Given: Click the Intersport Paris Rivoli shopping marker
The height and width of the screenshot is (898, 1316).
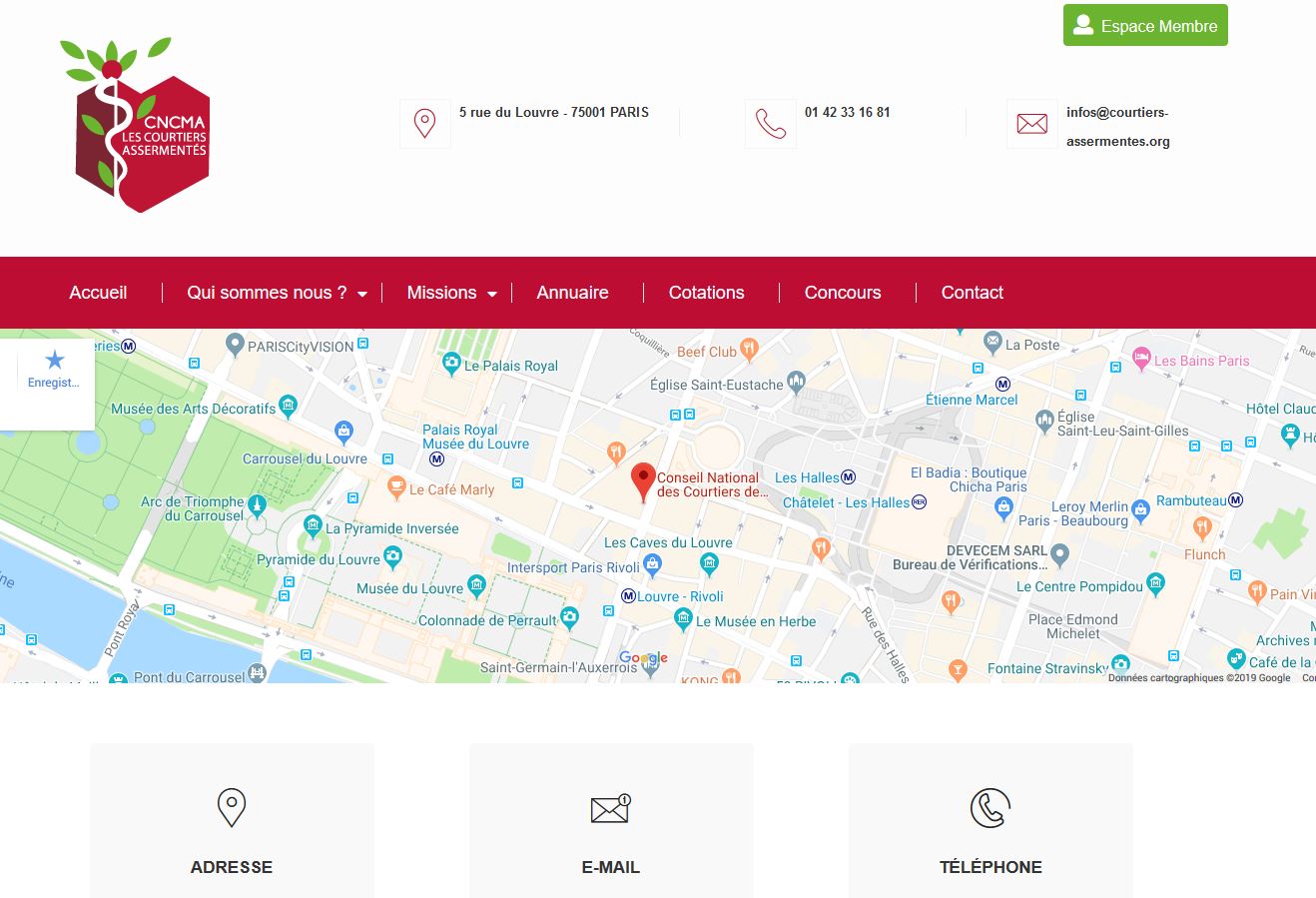Looking at the screenshot, I should click(652, 565).
